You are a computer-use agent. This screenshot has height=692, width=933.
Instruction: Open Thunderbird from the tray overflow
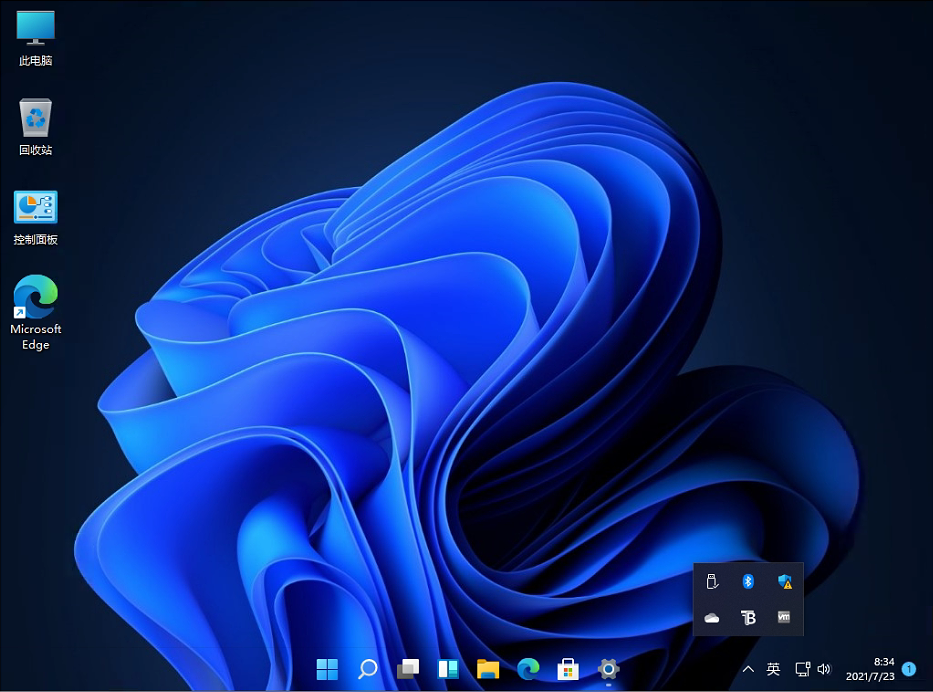click(x=749, y=618)
